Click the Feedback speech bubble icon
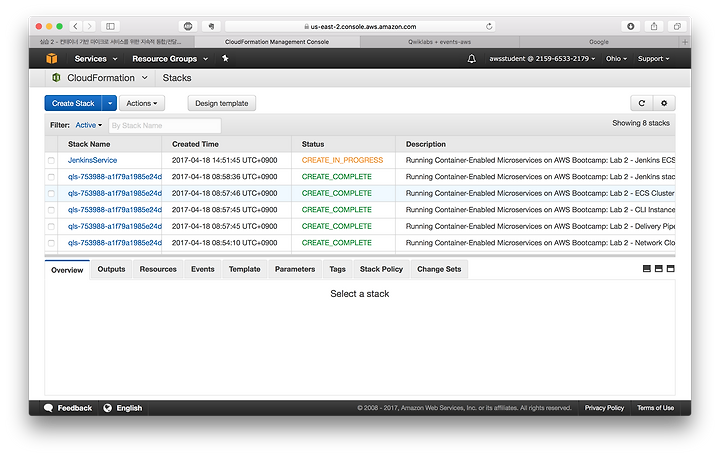 pos(48,408)
